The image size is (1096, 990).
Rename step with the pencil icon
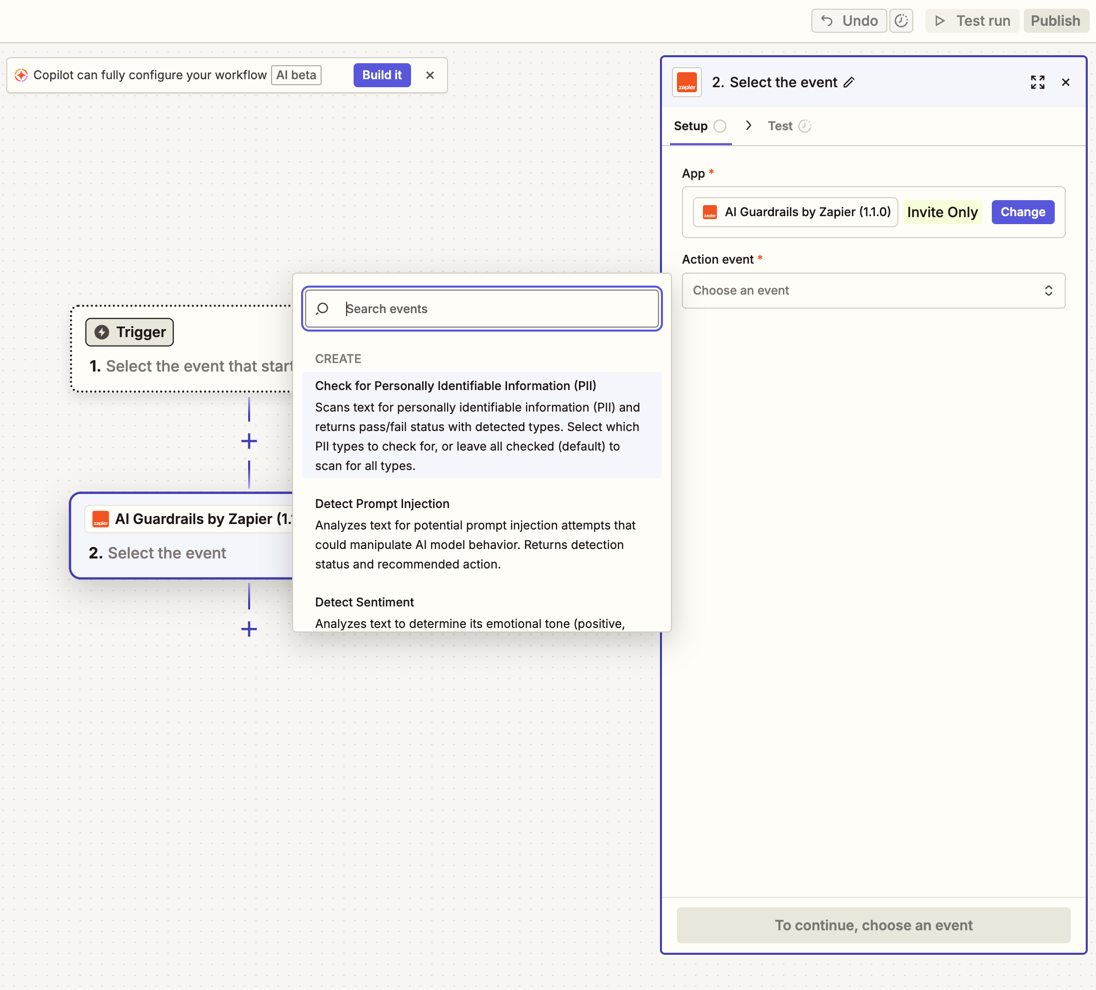pos(849,82)
